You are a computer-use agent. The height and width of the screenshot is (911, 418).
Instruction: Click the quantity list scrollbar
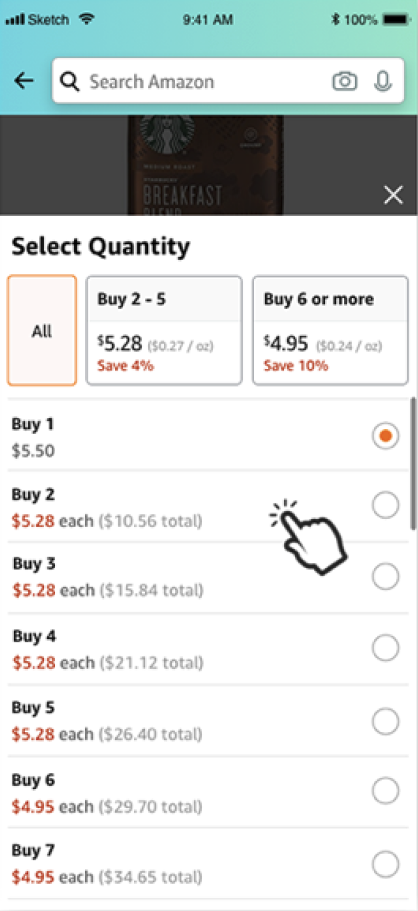[413, 463]
